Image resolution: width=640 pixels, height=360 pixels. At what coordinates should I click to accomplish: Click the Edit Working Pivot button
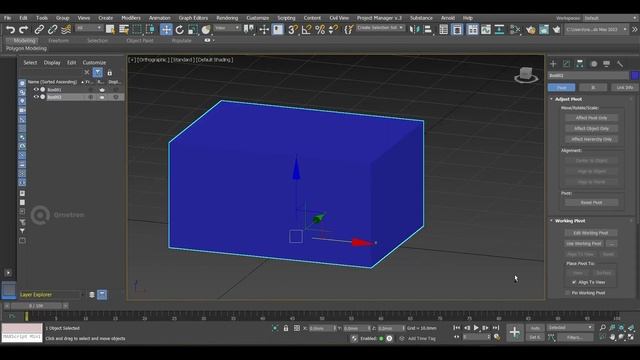click(591, 233)
